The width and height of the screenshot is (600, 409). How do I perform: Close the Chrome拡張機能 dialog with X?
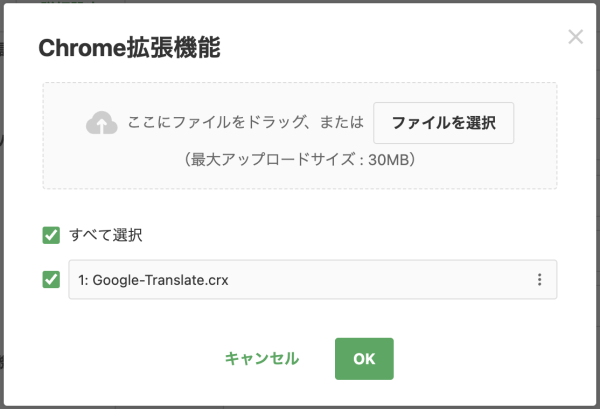tap(575, 37)
